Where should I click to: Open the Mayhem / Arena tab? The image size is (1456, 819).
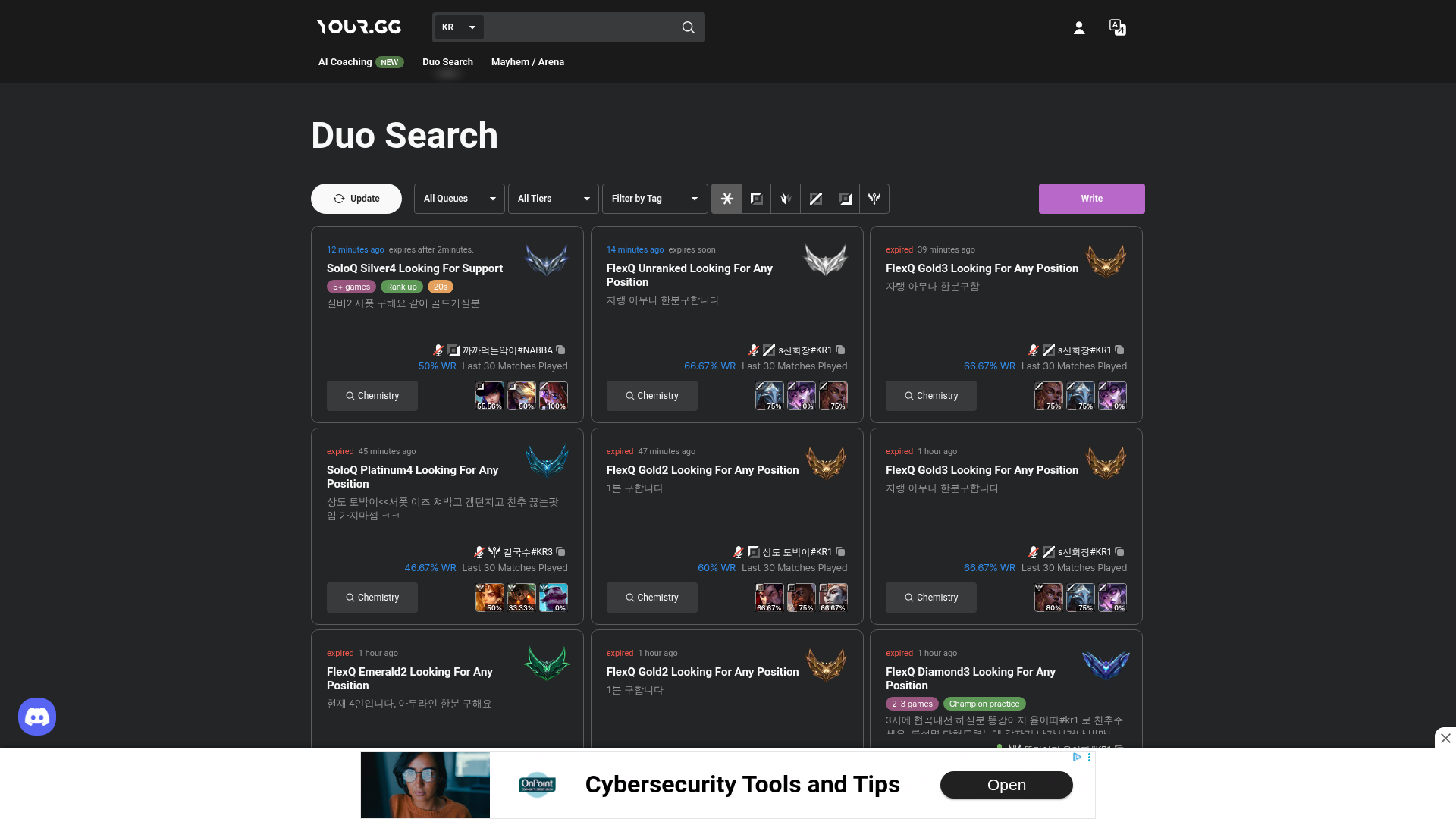pyautogui.click(x=528, y=62)
